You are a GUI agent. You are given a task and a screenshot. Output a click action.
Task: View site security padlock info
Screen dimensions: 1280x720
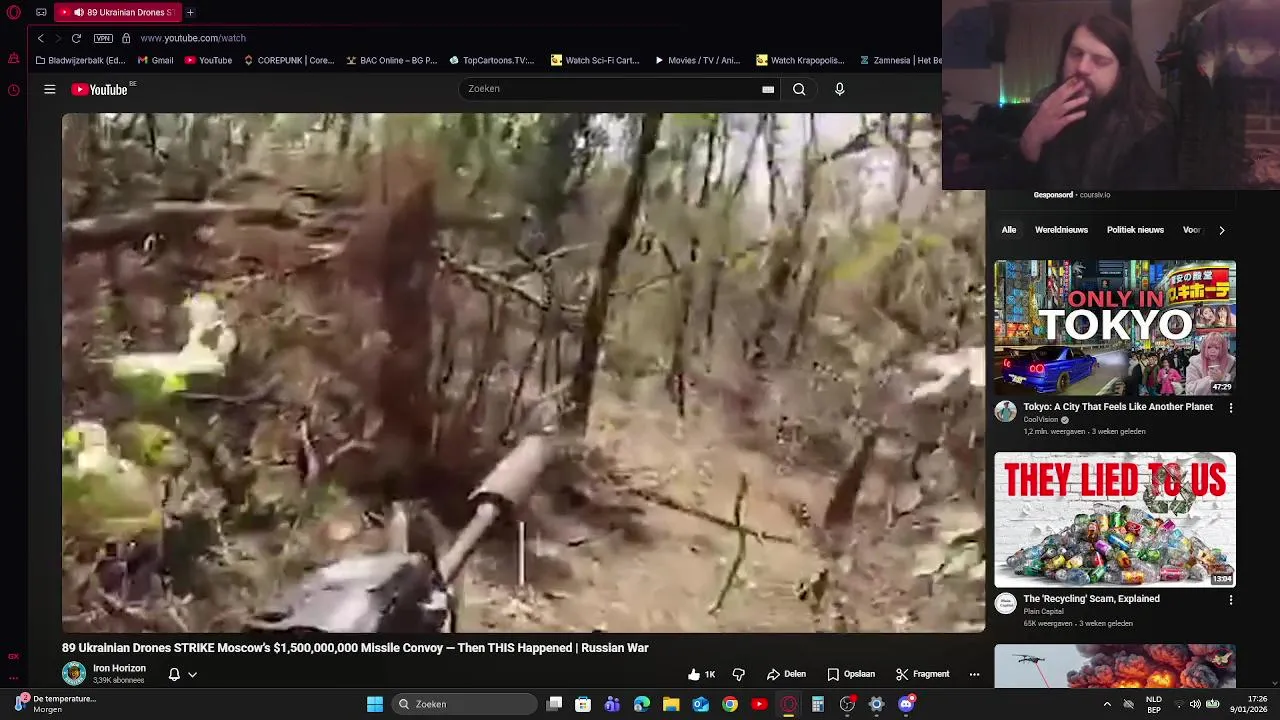point(126,38)
